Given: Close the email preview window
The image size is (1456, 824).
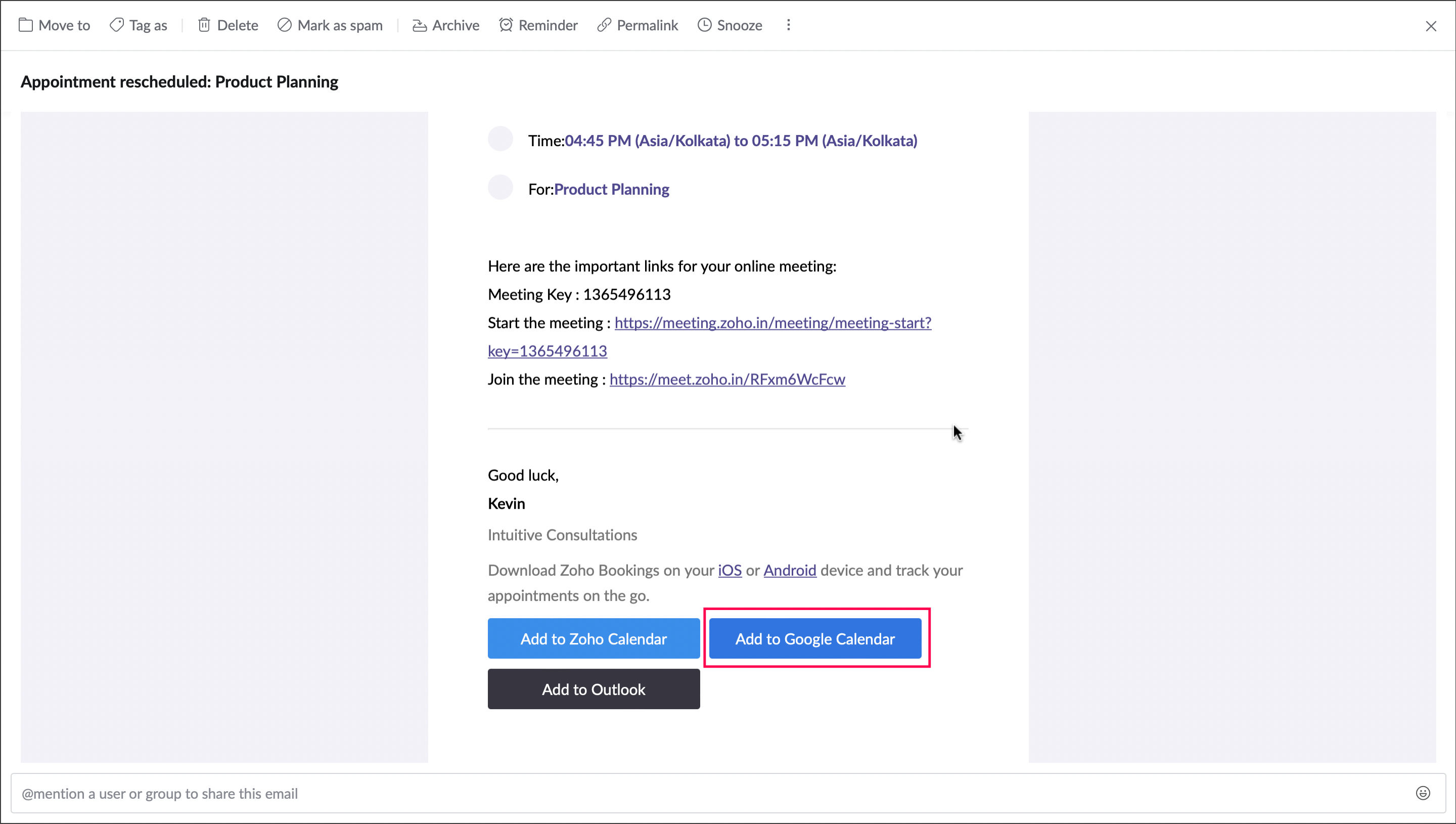Looking at the screenshot, I should pos(1431,26).
